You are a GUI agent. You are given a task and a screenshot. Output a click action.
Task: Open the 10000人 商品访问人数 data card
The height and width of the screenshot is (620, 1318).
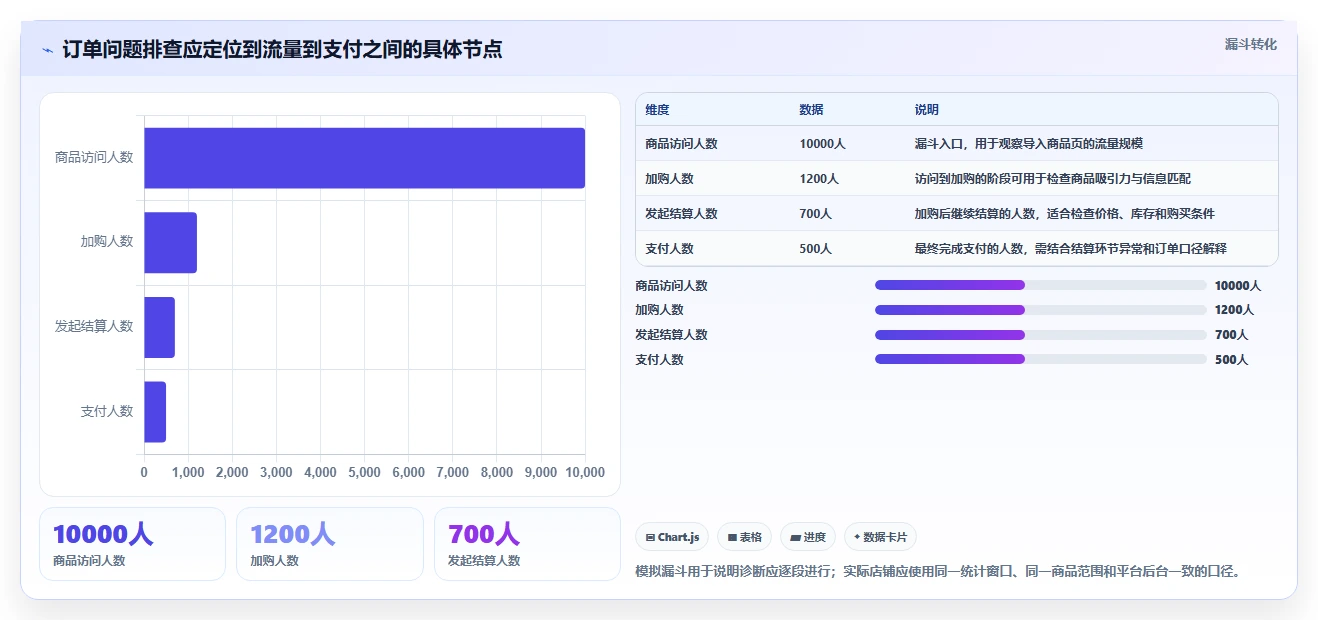132,544
